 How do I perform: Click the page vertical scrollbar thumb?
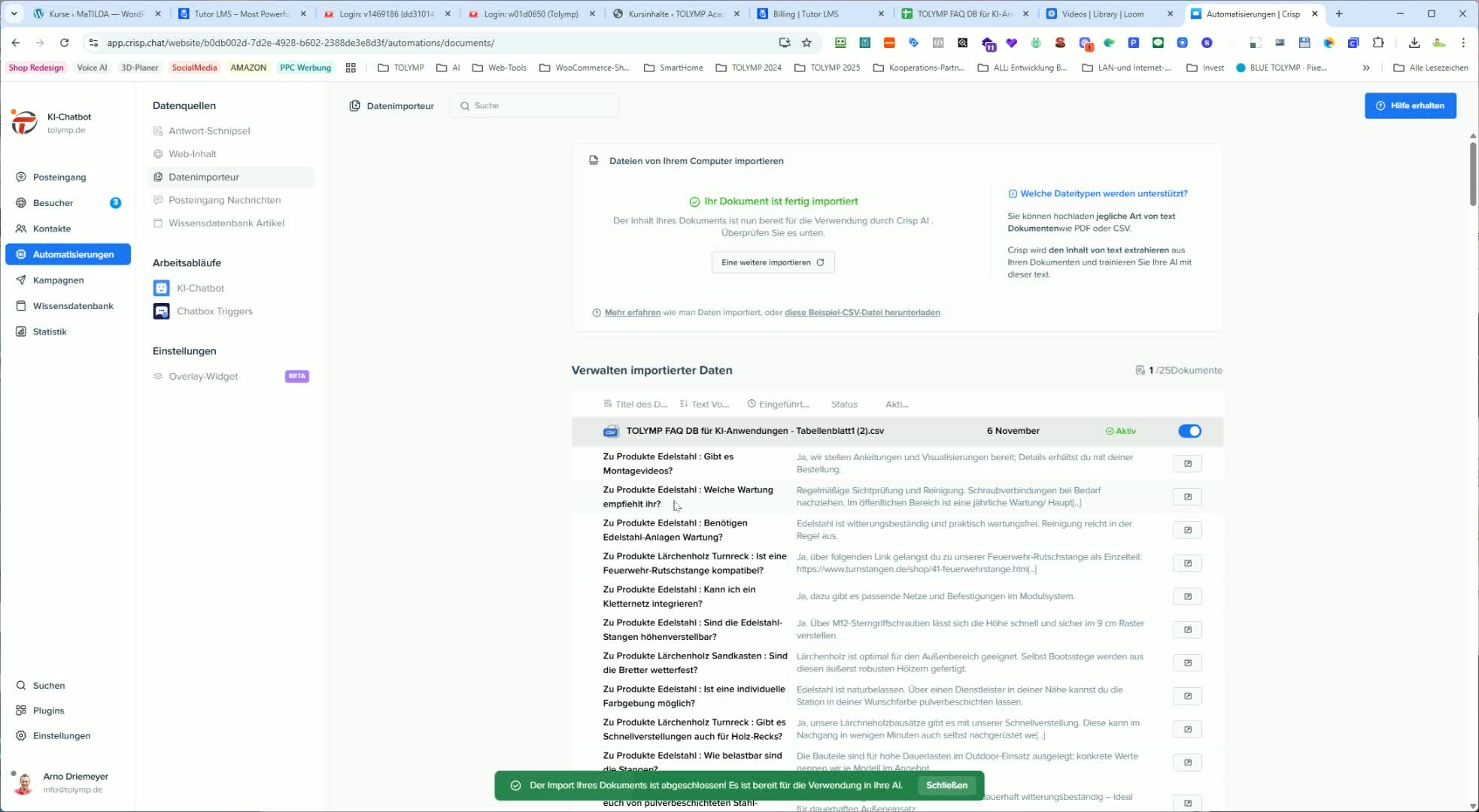pyautogui.click(x=1472, y=173)
